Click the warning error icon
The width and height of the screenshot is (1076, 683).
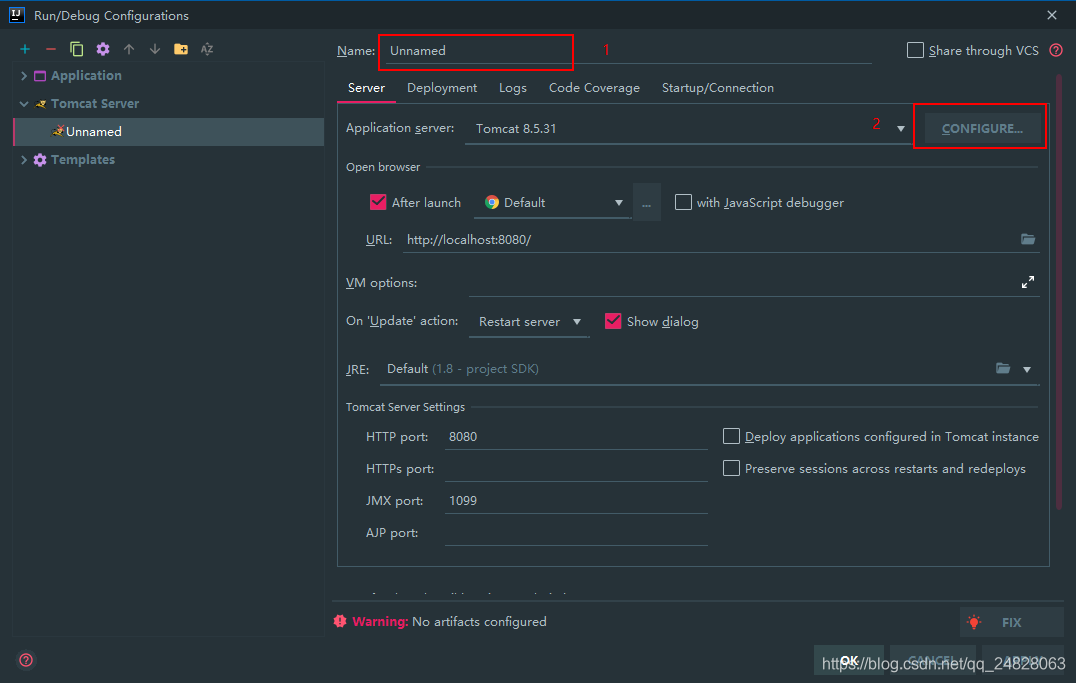(340, 621)
